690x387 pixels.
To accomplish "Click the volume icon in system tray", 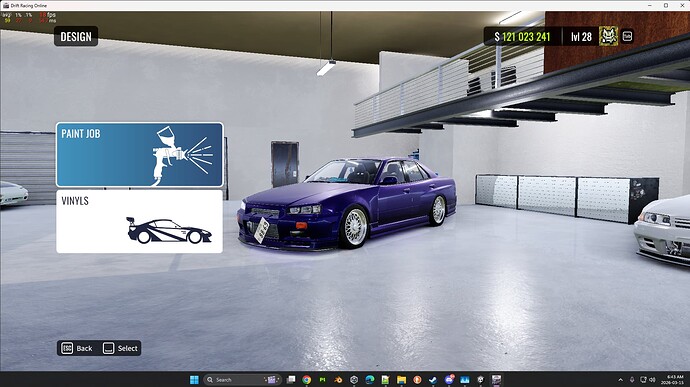I will tap(652, 380).
